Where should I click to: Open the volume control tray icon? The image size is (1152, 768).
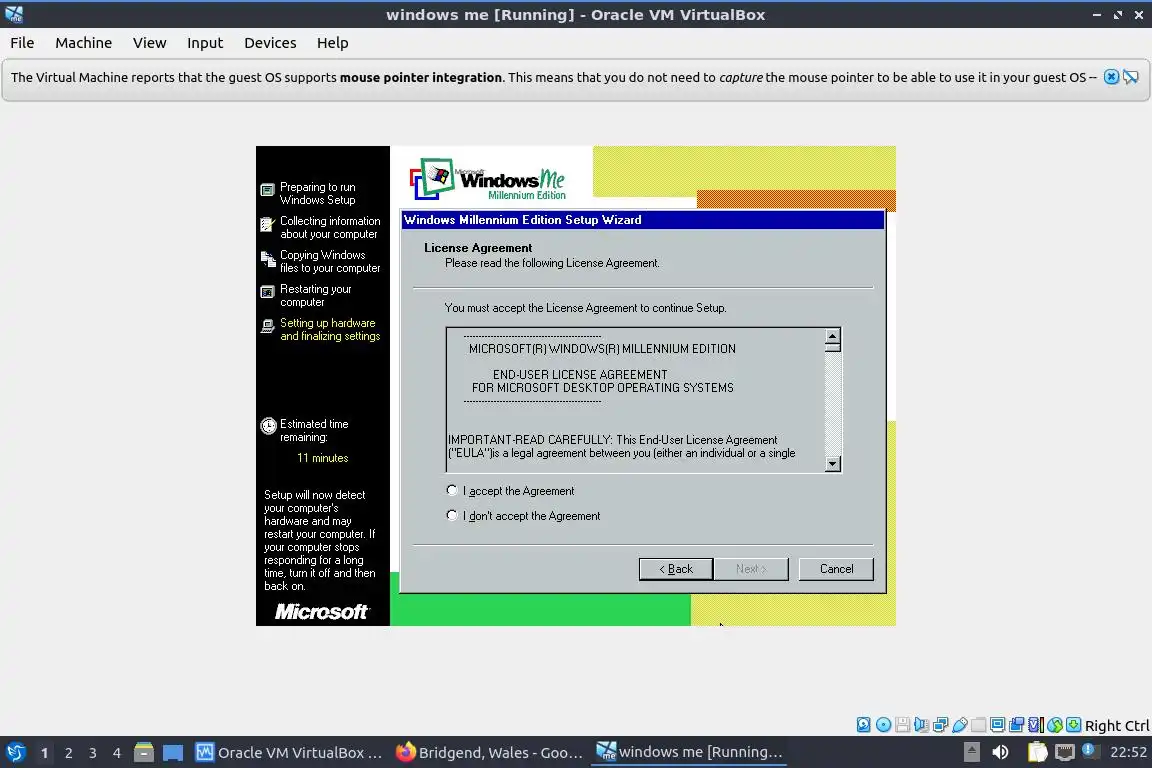point(1000,752)
